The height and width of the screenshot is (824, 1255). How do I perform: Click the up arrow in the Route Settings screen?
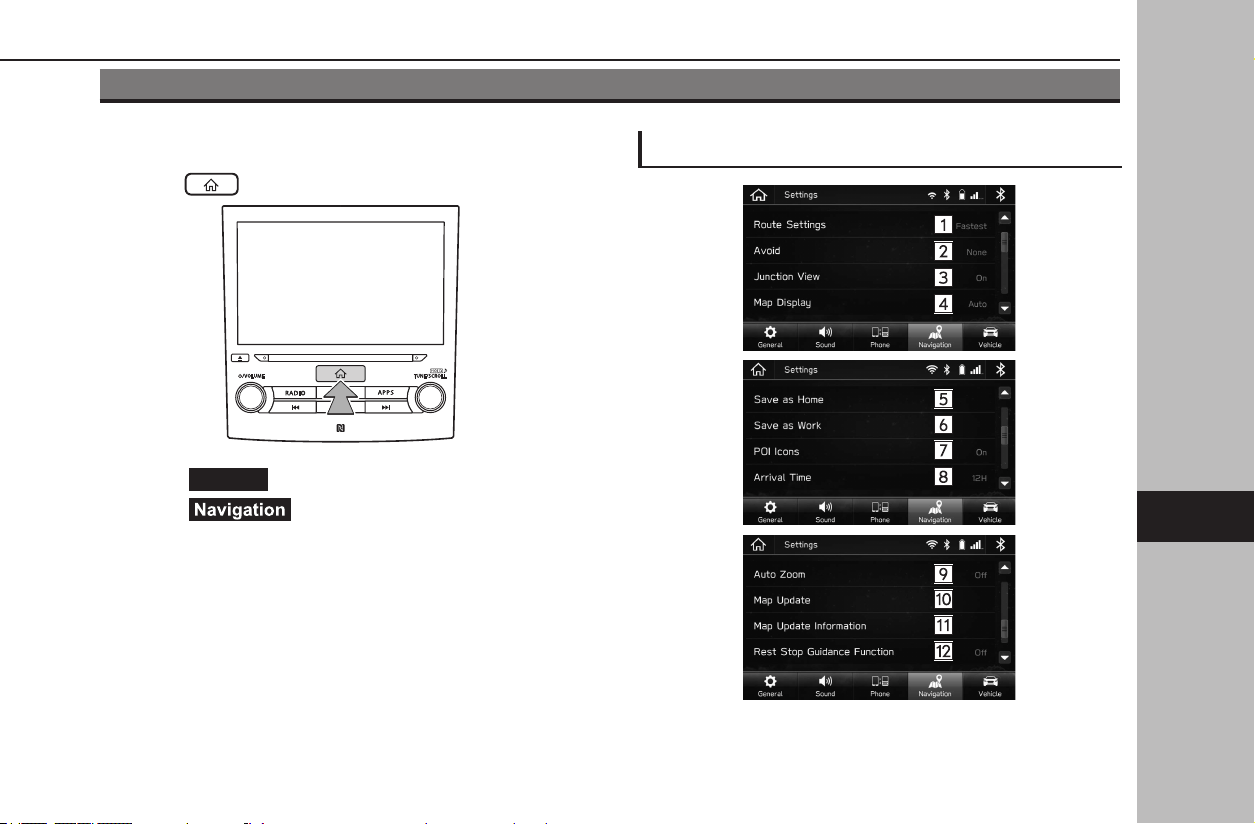(x=1006, y=217)
